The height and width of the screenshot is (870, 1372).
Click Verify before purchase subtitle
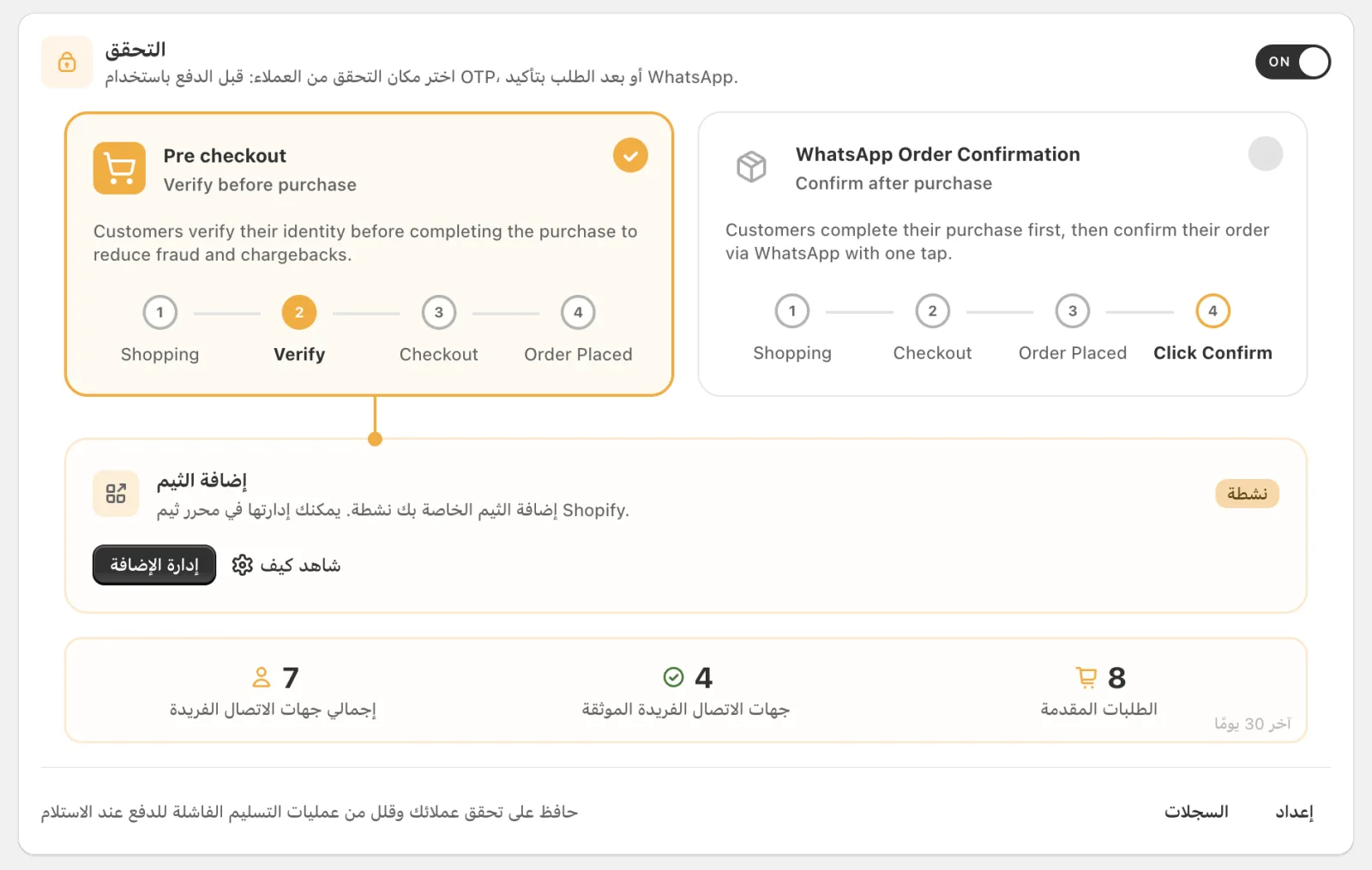(260, 185)
